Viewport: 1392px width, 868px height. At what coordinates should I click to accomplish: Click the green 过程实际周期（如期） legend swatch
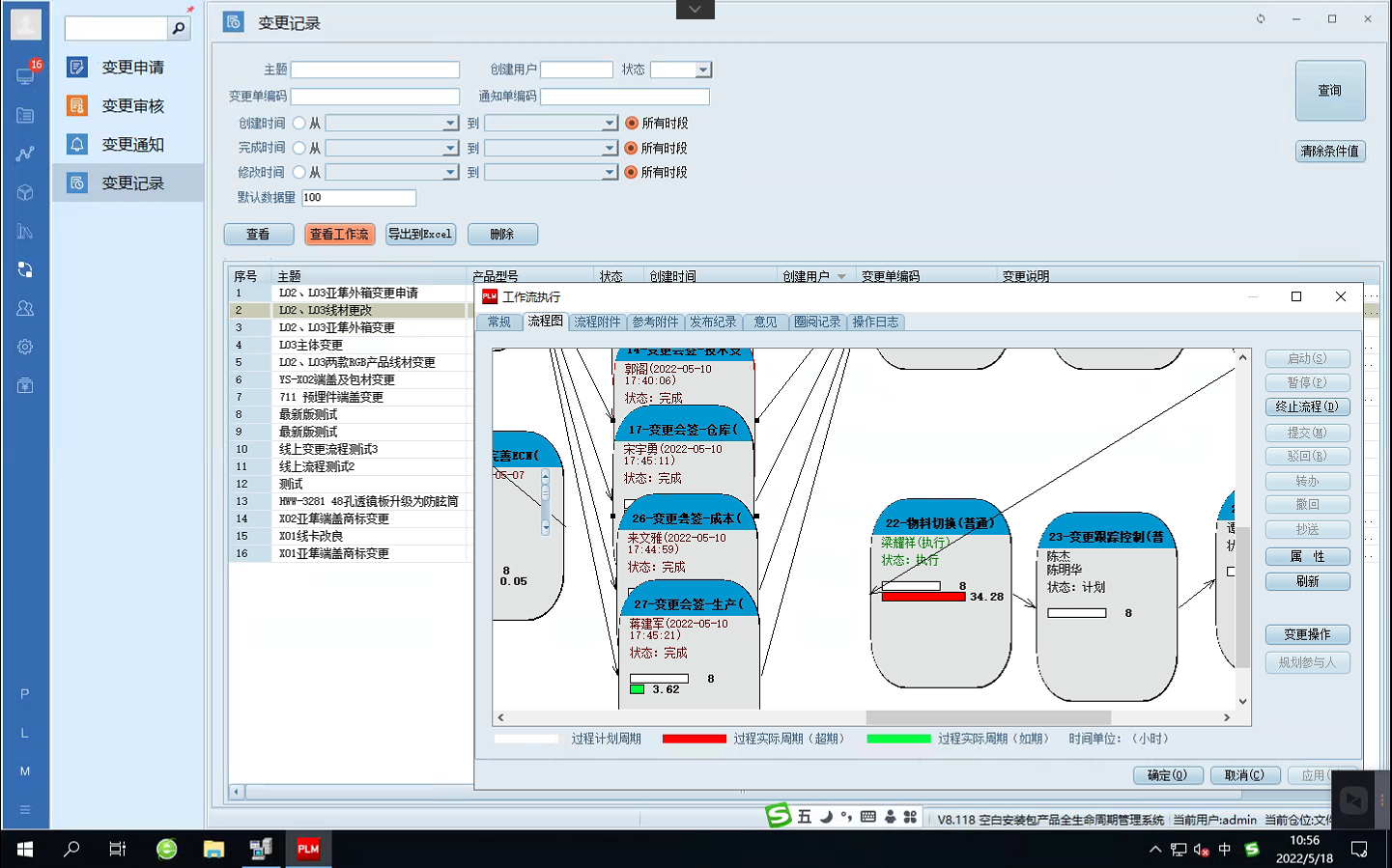point(897,738)
